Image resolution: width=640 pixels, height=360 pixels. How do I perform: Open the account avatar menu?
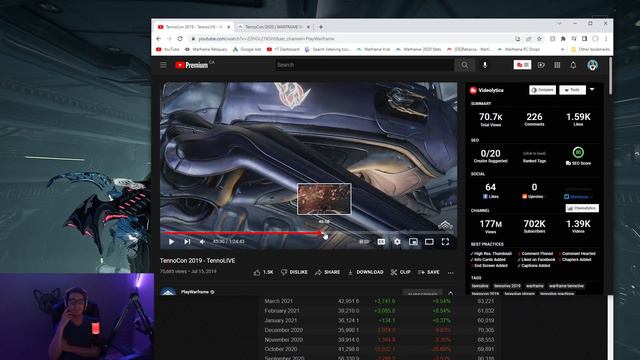pos(592,65)
